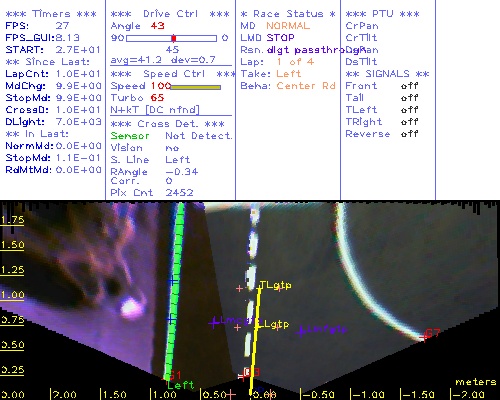Click the LMD STOP status text
This screenshot has width=500, height=400.
click(267, 38)
